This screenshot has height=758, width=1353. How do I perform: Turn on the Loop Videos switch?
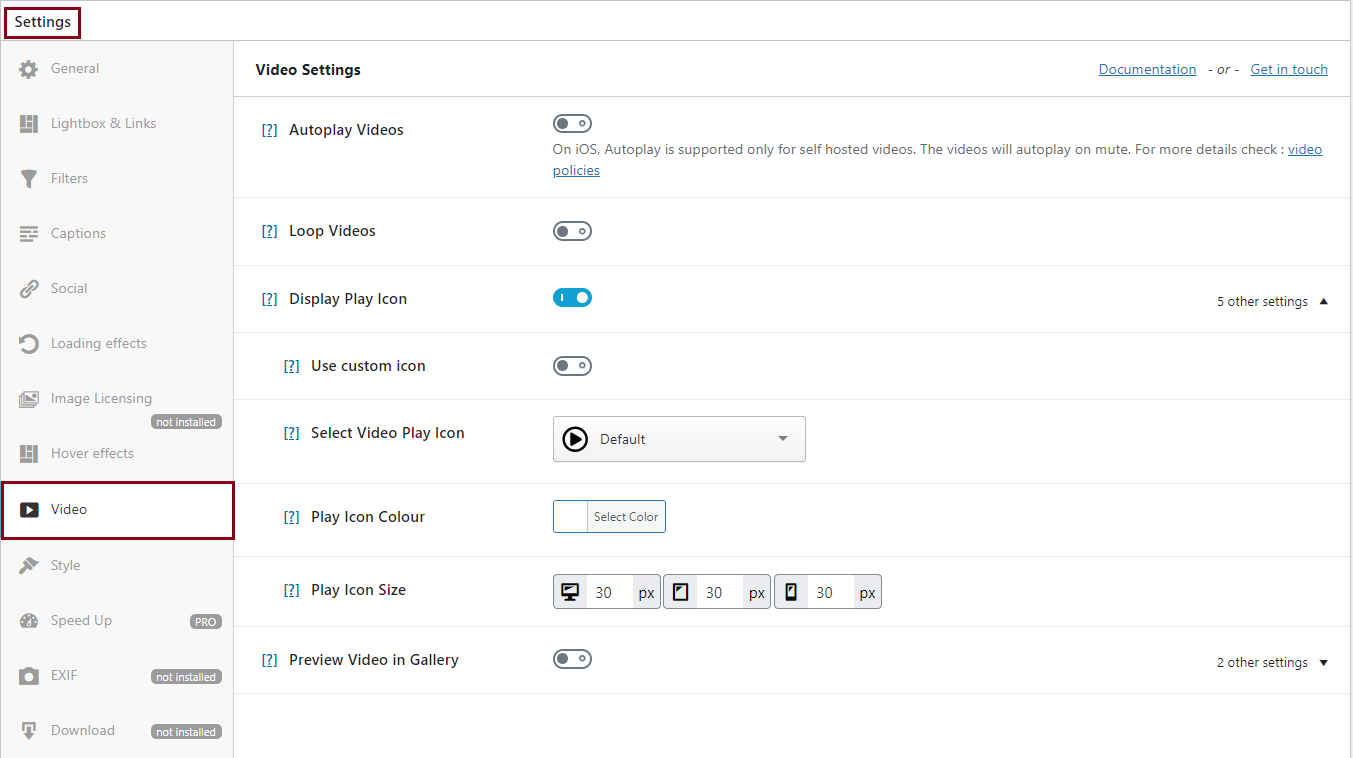click(572, 231)
